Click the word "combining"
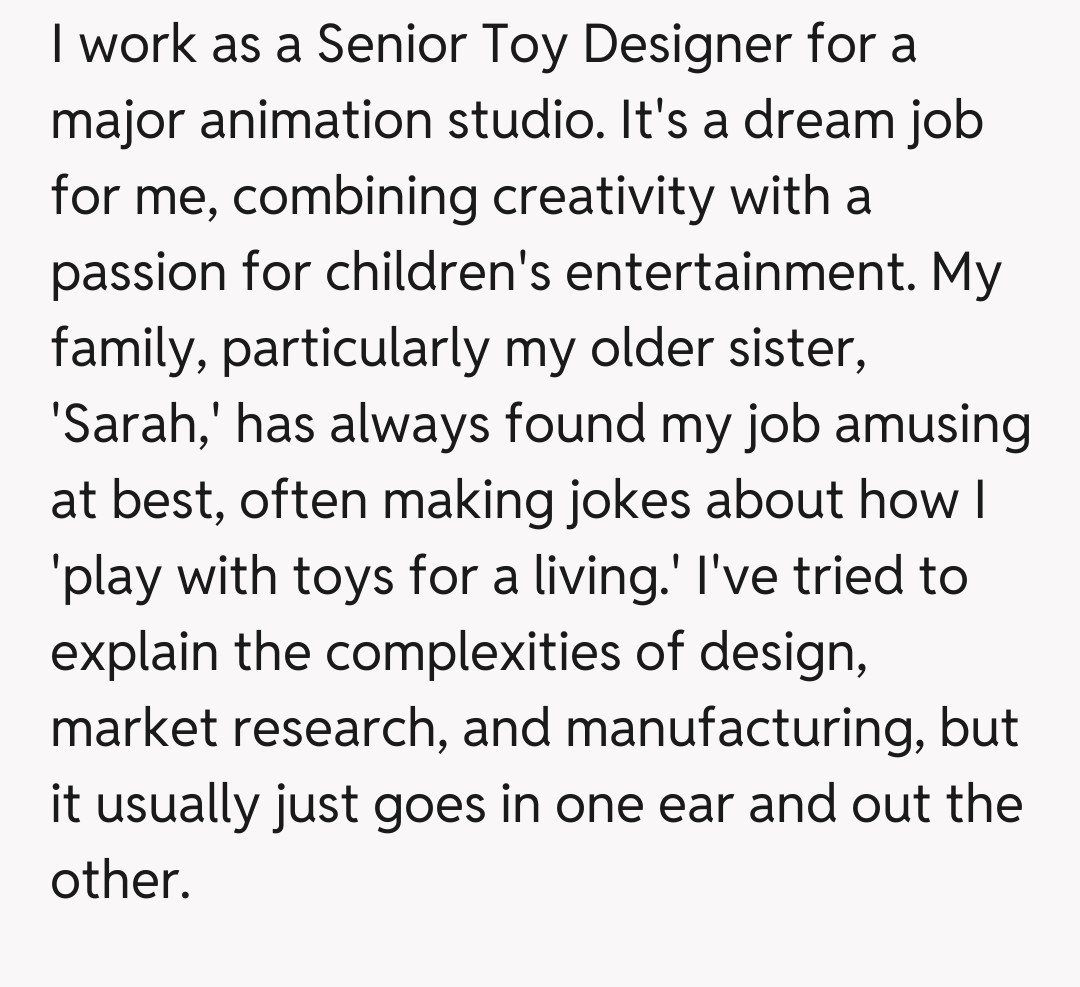The width and height of the screenshot is (1080, 987). coord(356,198)
